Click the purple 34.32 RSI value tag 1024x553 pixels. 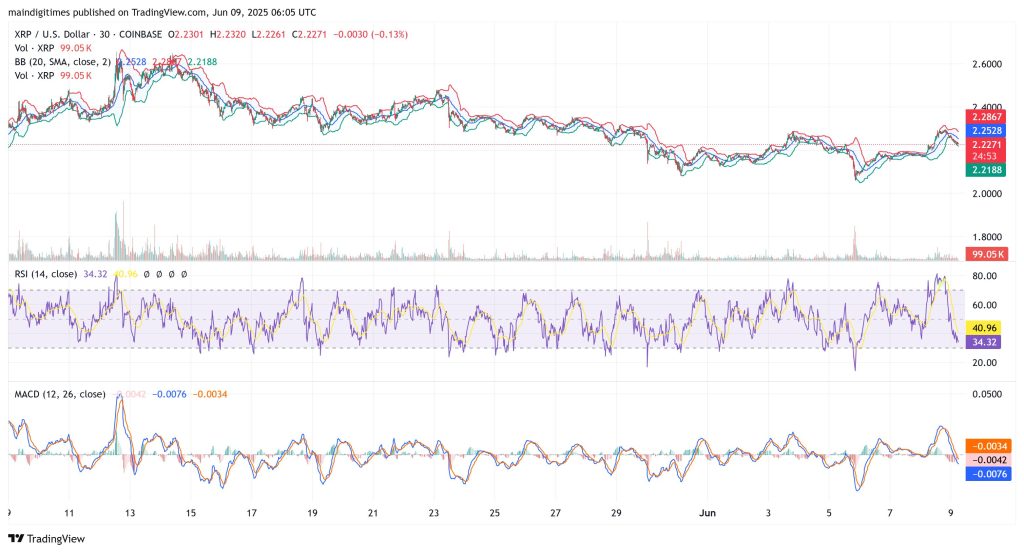click(986, 341)
